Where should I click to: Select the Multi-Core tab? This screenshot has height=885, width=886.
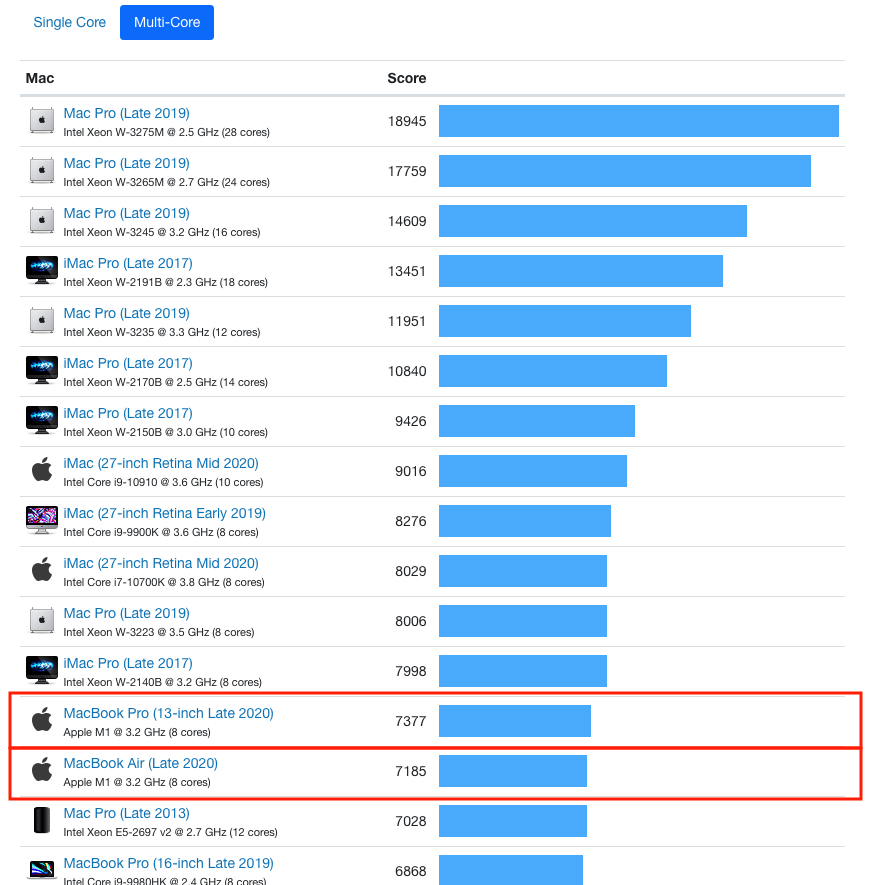167,23
